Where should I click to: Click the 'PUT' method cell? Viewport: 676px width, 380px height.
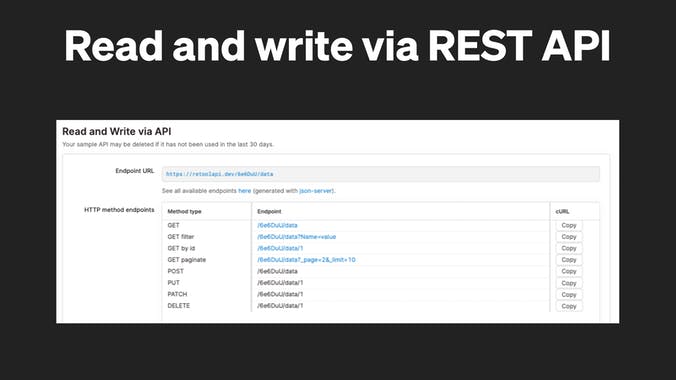click(x=173, y=283)
